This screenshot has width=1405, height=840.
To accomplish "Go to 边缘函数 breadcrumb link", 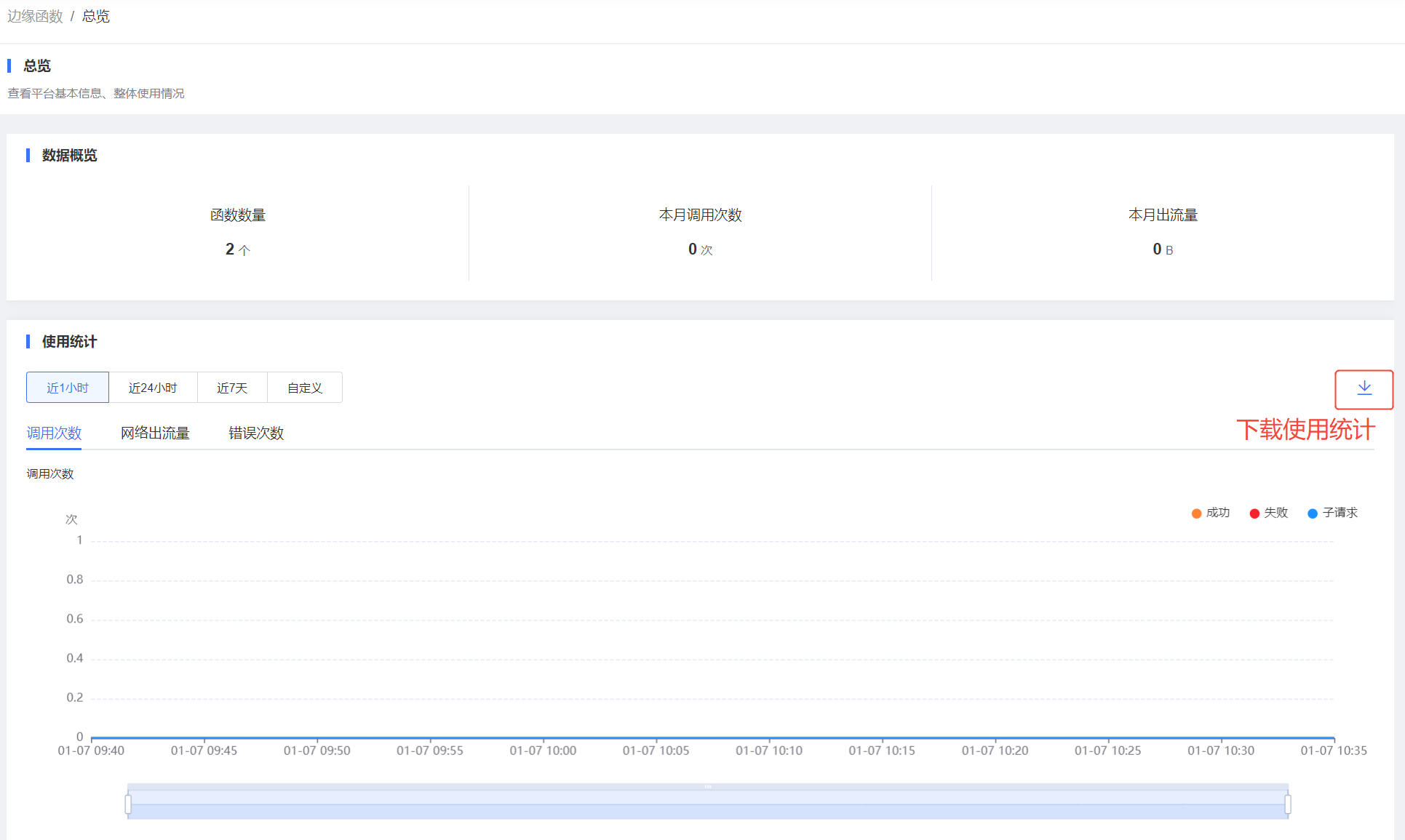I will 35,16.
